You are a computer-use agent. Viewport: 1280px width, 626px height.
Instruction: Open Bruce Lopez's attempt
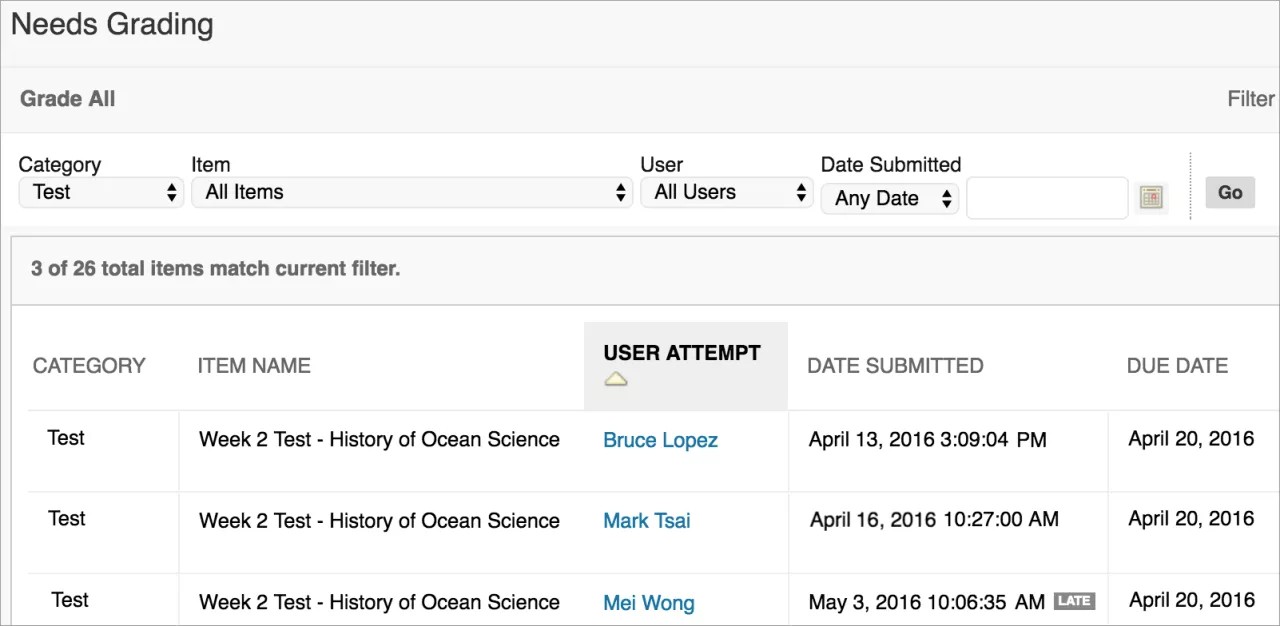pyautogui.click(x=660, y=440)
